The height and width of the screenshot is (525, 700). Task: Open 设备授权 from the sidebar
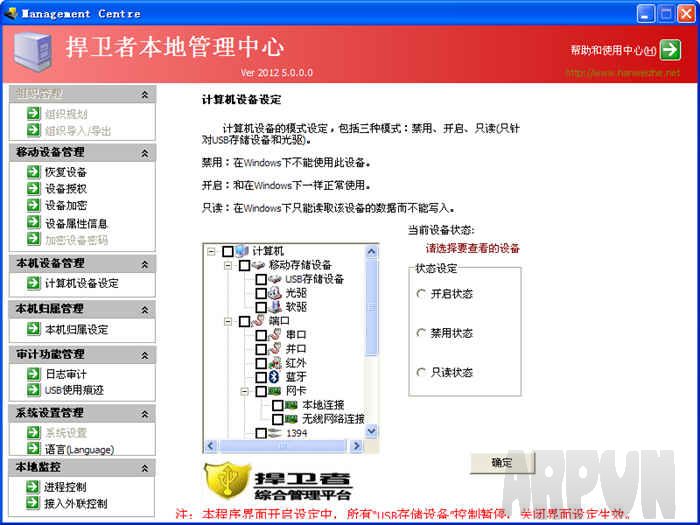pyautogui.click(x=66, y=188)
